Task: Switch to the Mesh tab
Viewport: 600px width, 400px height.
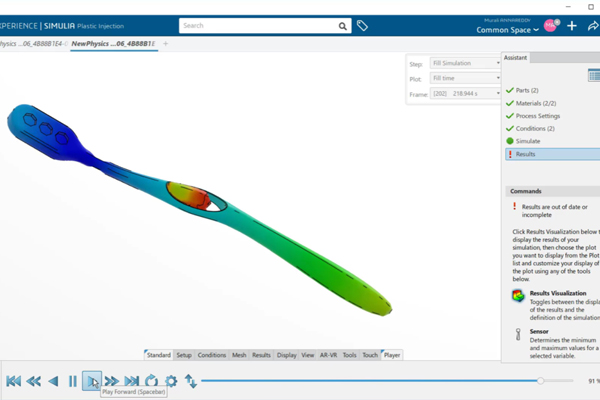Action: point(239,355)
